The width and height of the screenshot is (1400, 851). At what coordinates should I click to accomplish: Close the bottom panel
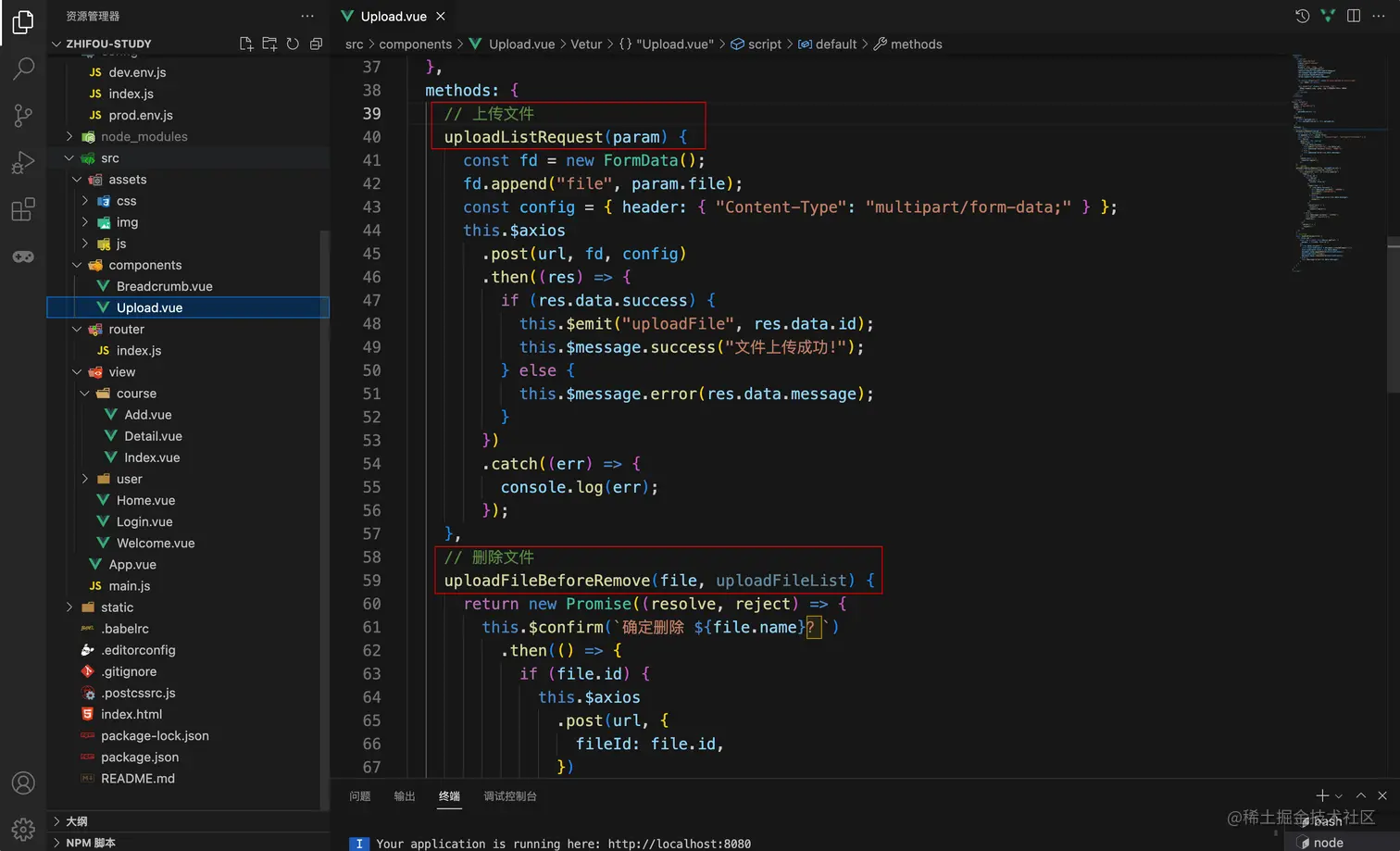tap(1382, 795)
